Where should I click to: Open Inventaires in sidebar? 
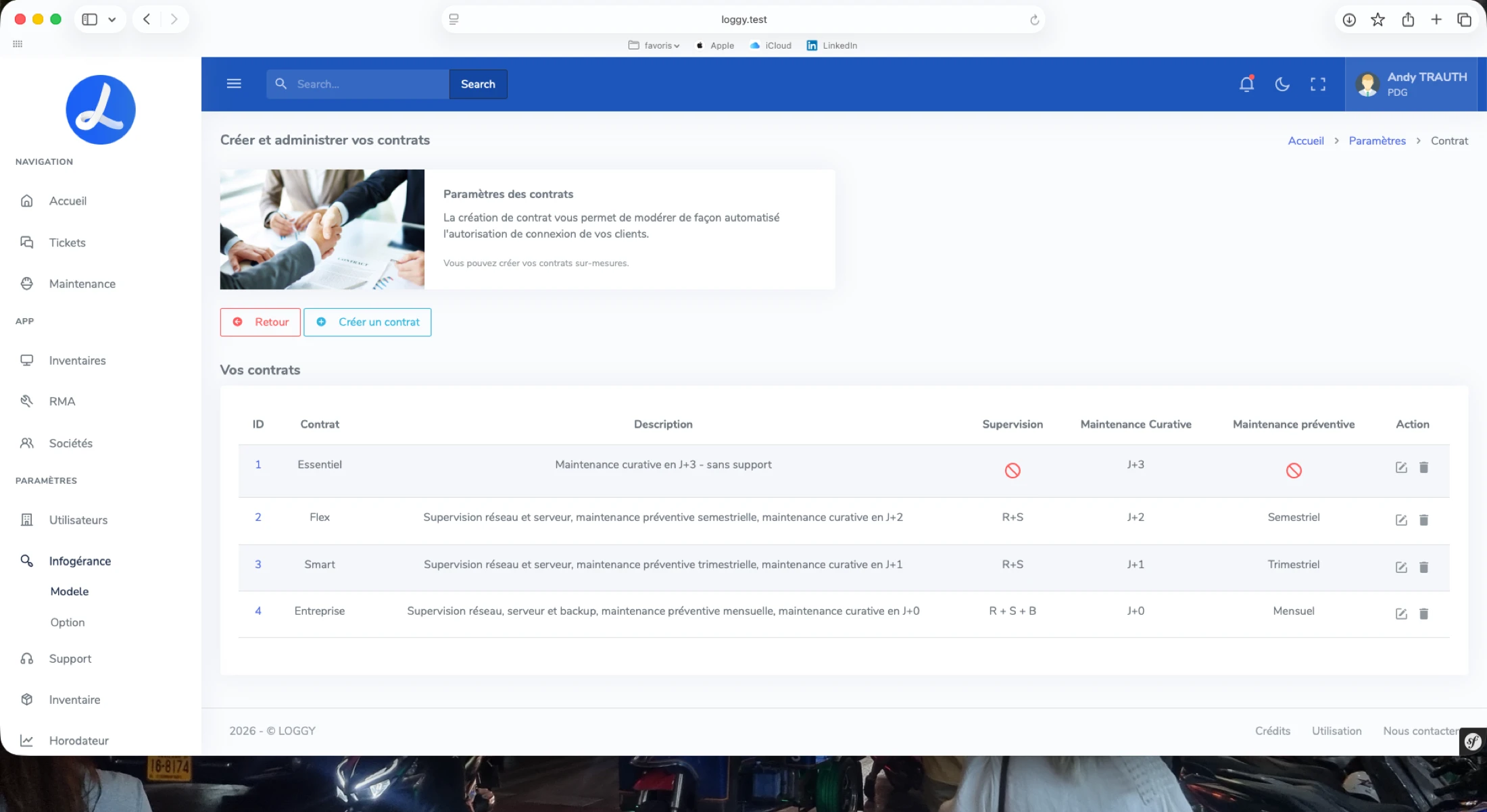pyautogui.click(x=77, y=361)
